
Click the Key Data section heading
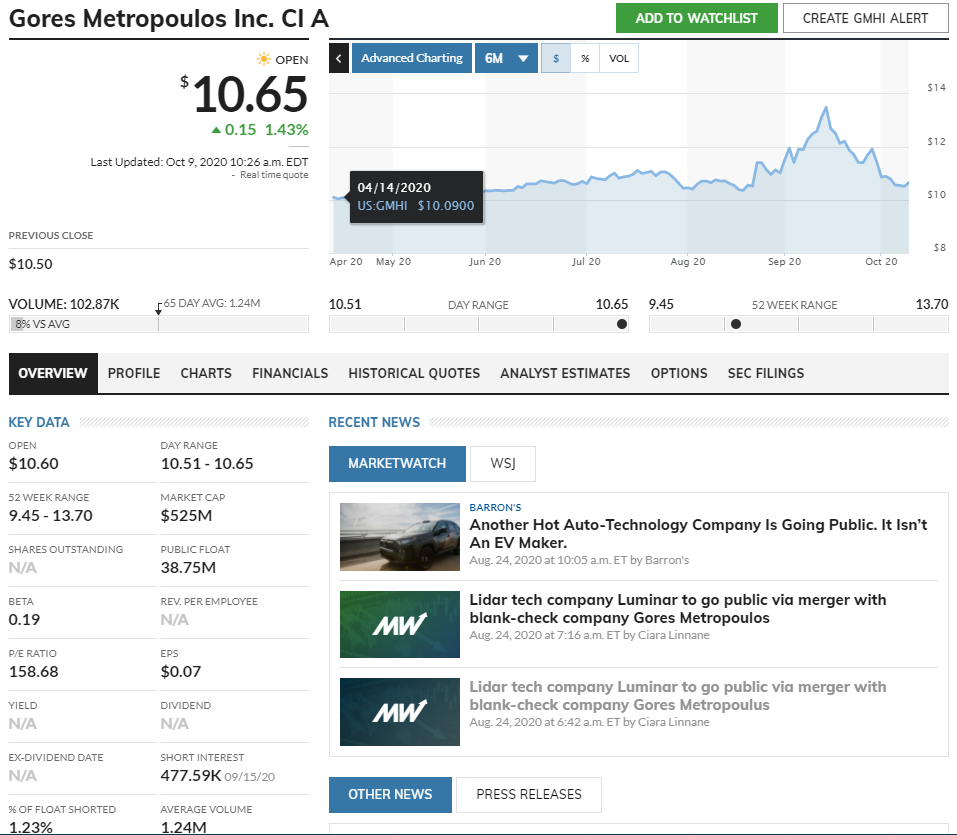click(x=39, y=422)
